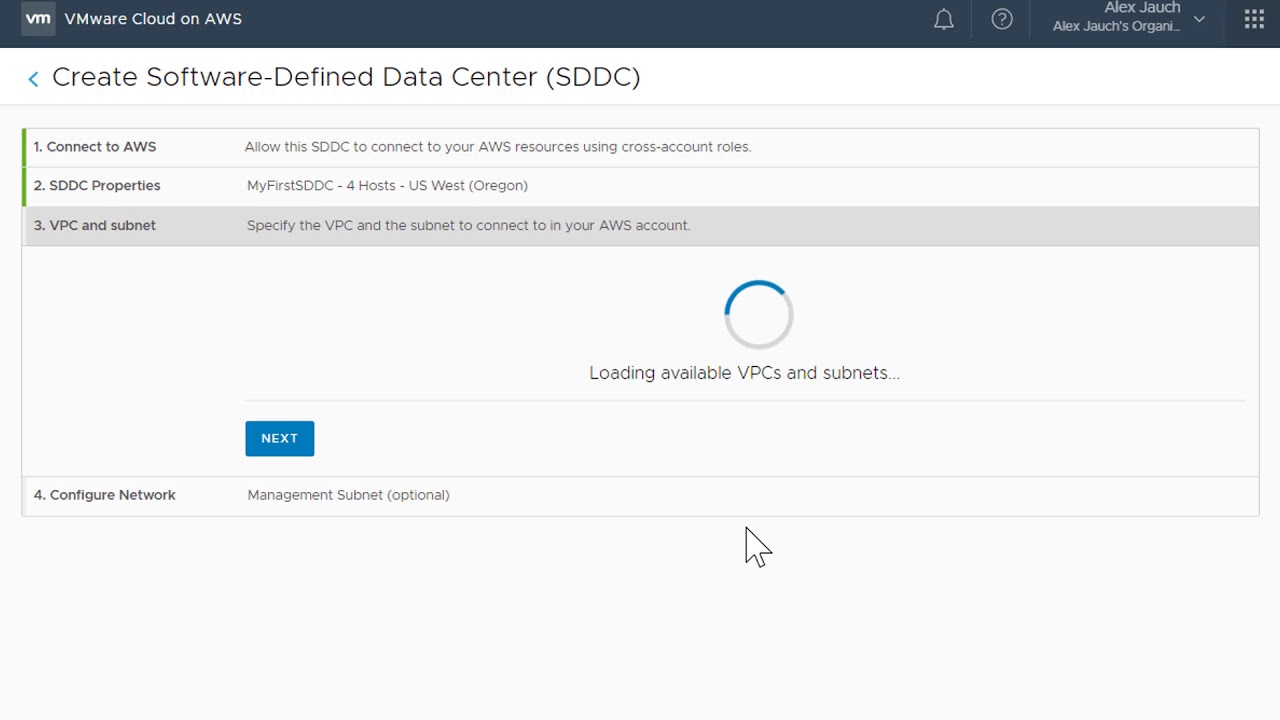
Task: Click the Alex Jauch's Organi... organization name
Action: click(x=1116, y=26)
